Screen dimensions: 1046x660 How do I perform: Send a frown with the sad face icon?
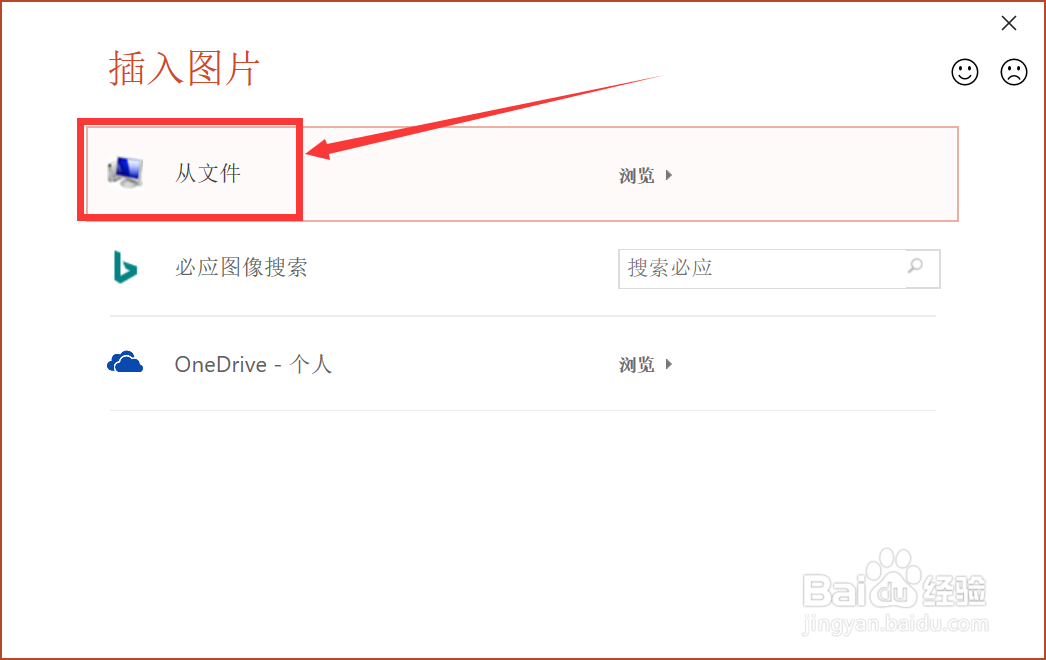click(x=1013, y=72)
